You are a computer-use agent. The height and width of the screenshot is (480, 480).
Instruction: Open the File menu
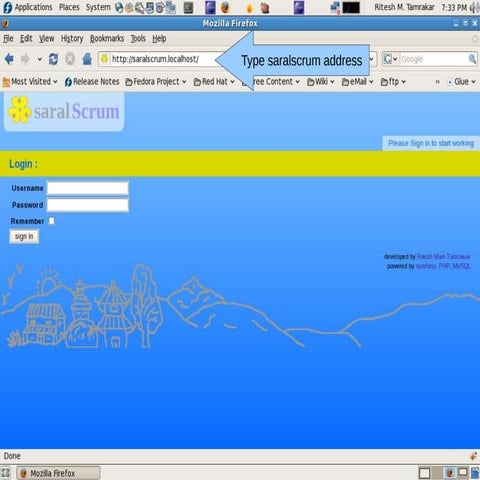[x=8, y=39]
